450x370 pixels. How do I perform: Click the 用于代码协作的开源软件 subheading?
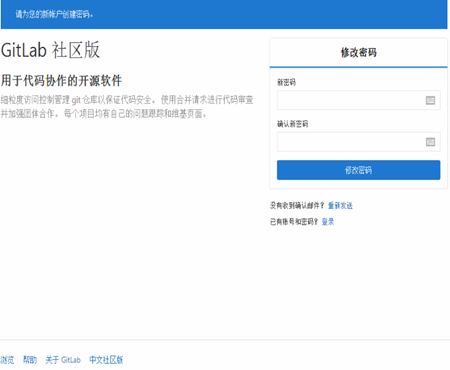(x=61, y=81)
